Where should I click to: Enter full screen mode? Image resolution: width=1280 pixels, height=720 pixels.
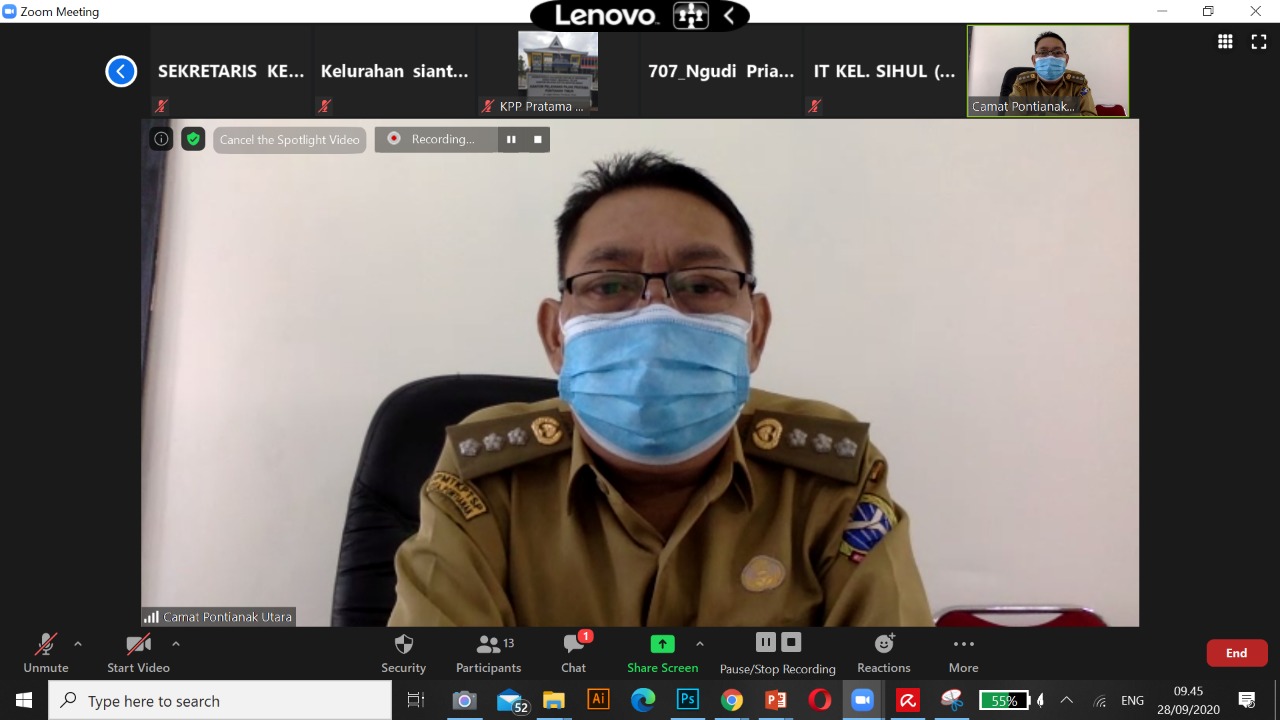1259,41
